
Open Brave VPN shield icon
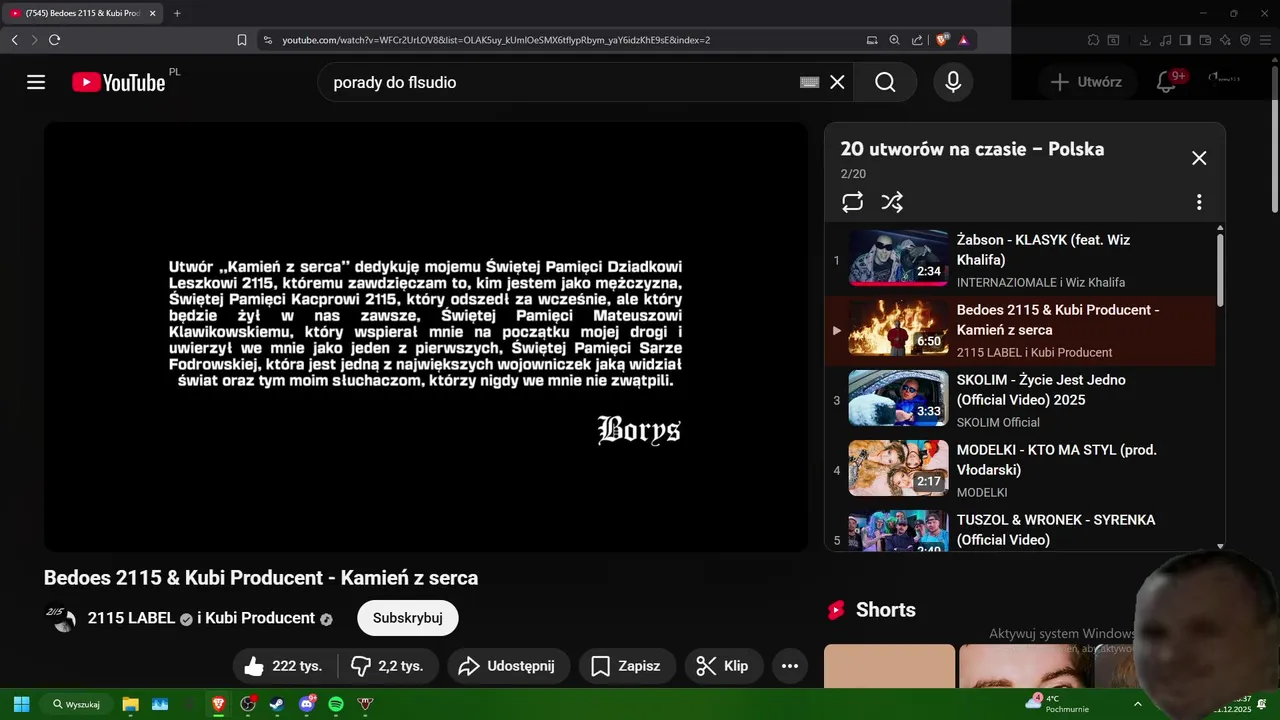click(x=1245, y=40)
